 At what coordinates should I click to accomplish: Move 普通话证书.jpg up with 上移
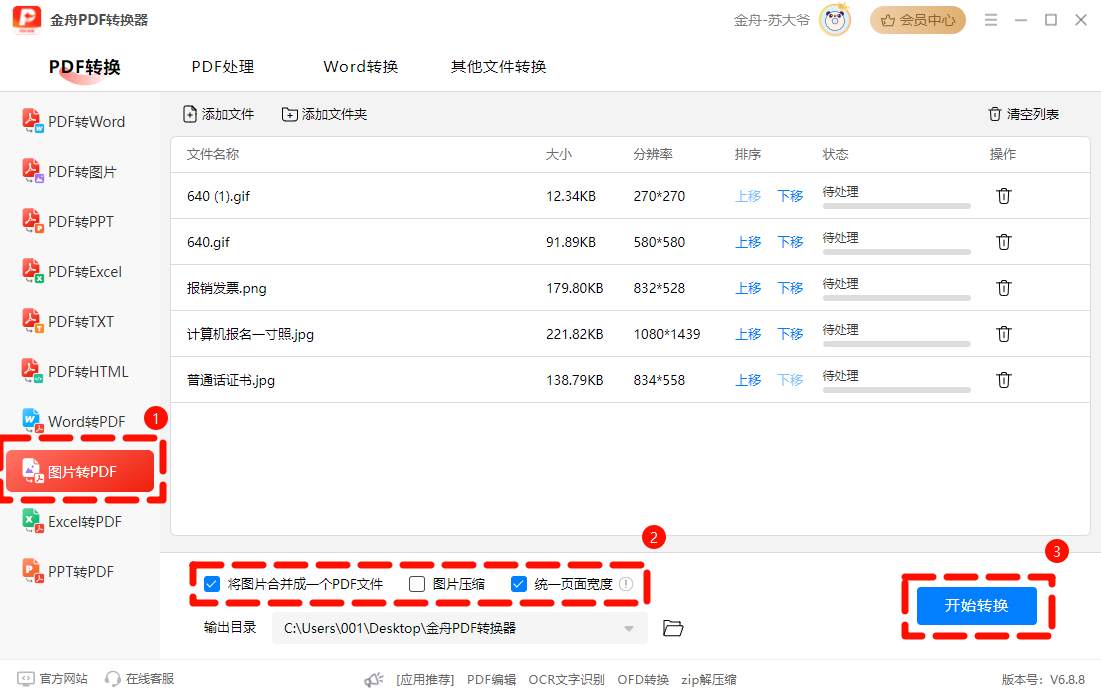(x=748, y=380)
